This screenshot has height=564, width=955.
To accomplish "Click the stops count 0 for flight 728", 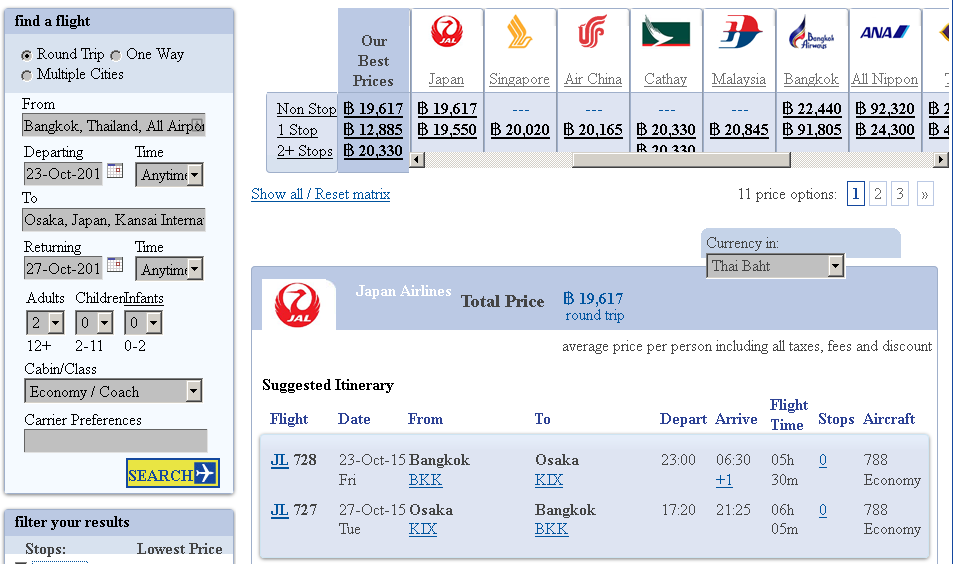I will pyautogui.click(x=823, y=460).
